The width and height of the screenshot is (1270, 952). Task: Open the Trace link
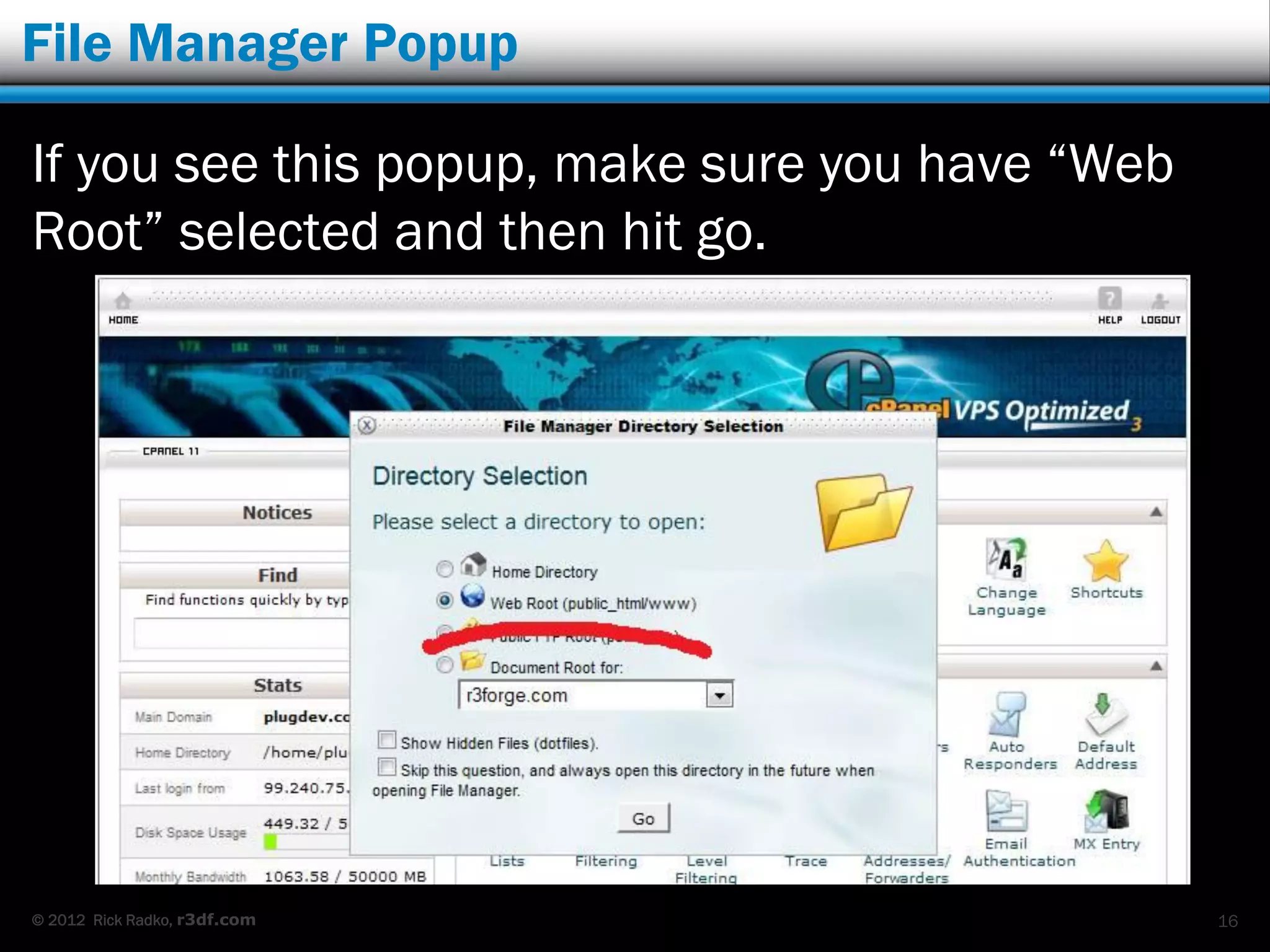click(x=806, y=861)
